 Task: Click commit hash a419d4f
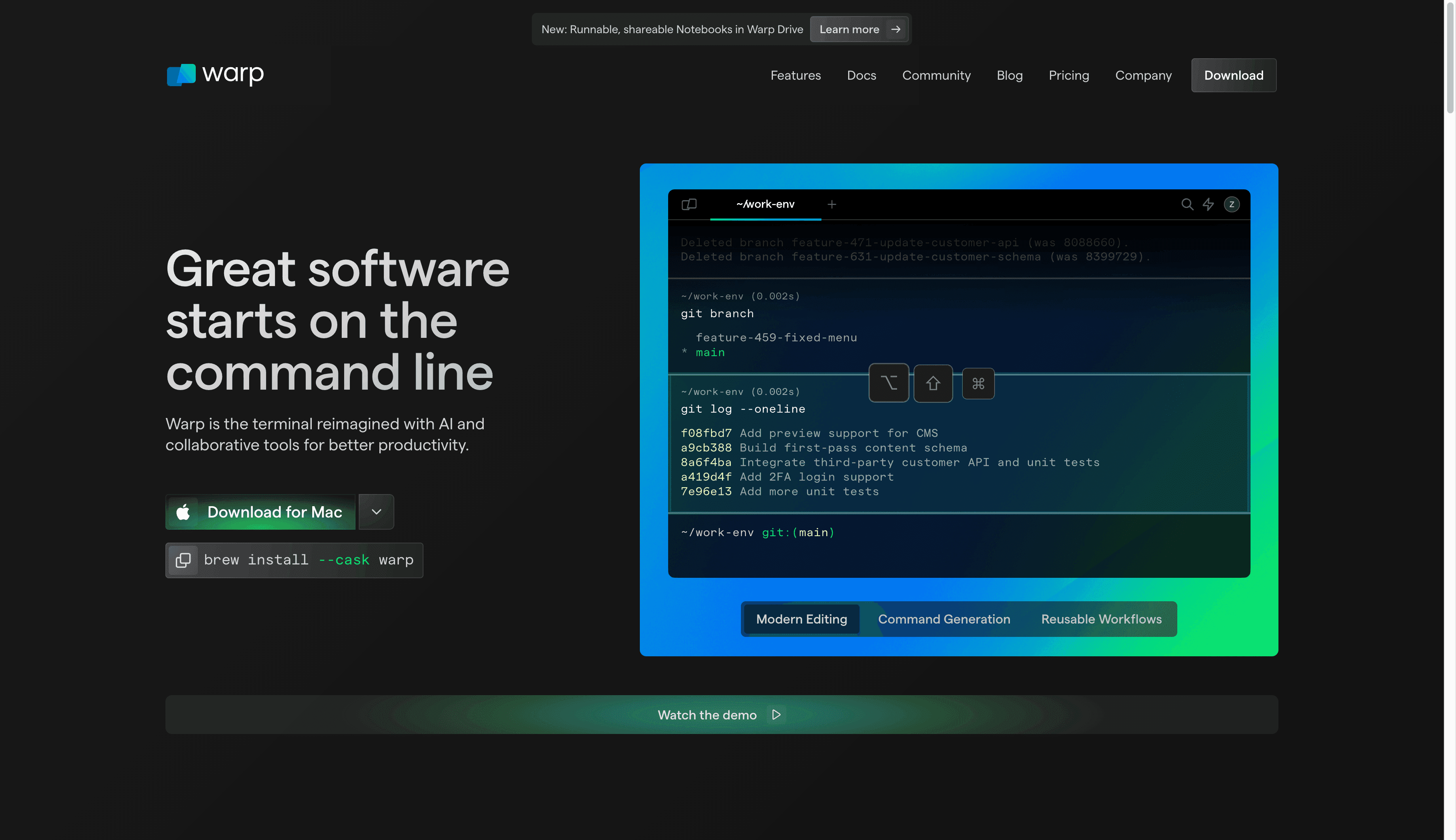pos(706,477)
